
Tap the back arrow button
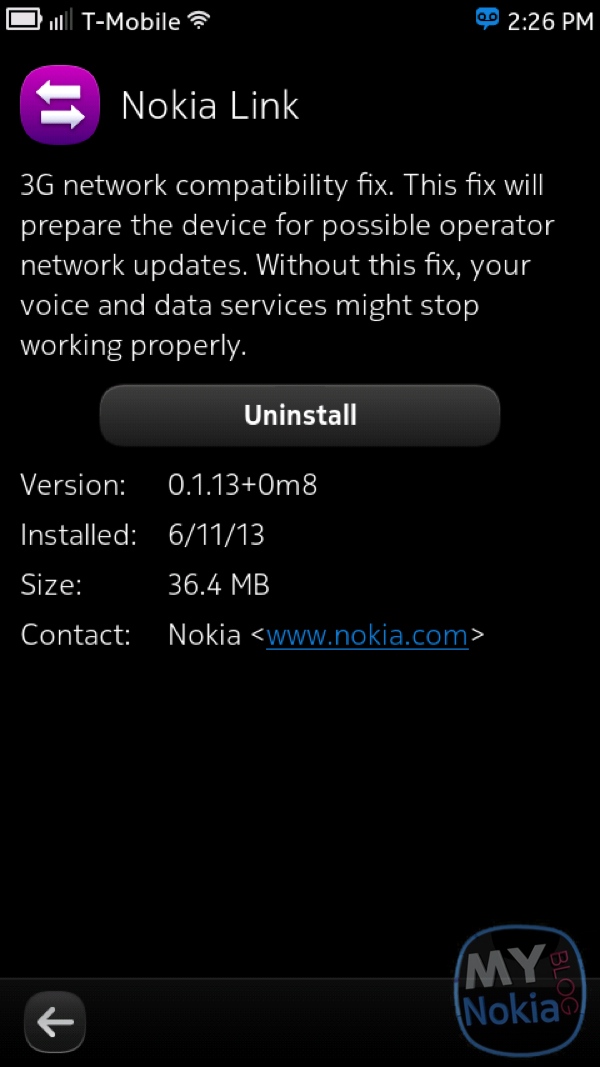(55, 1021)
